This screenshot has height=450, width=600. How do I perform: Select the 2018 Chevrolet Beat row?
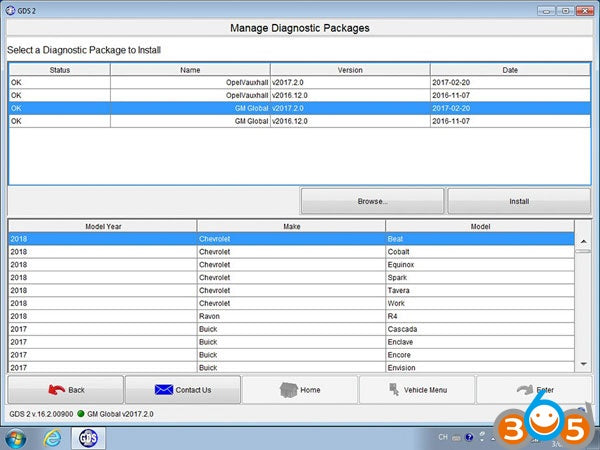coord(291,239)
